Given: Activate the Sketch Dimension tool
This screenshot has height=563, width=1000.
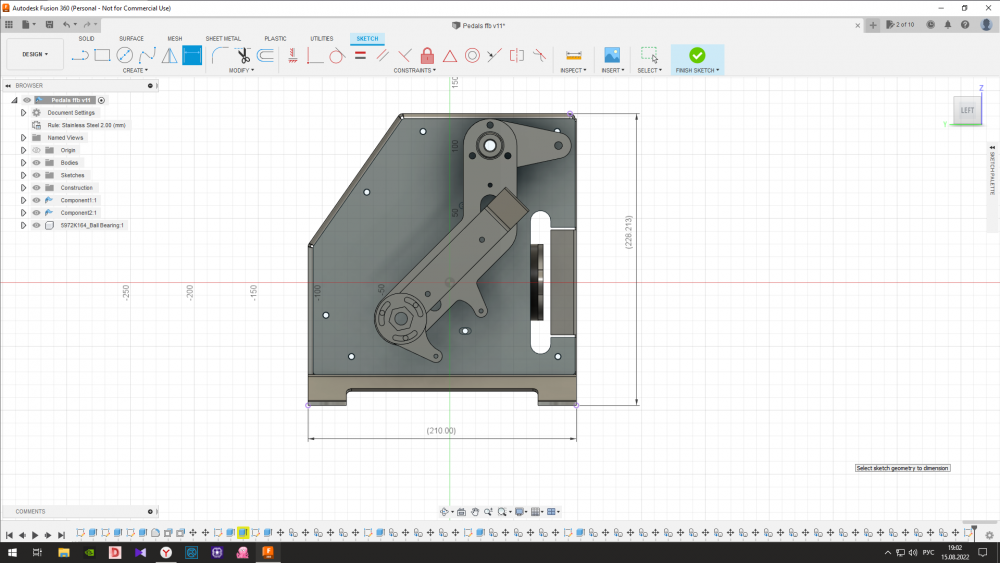Looking at the screenshot, I should click(192, 55).
